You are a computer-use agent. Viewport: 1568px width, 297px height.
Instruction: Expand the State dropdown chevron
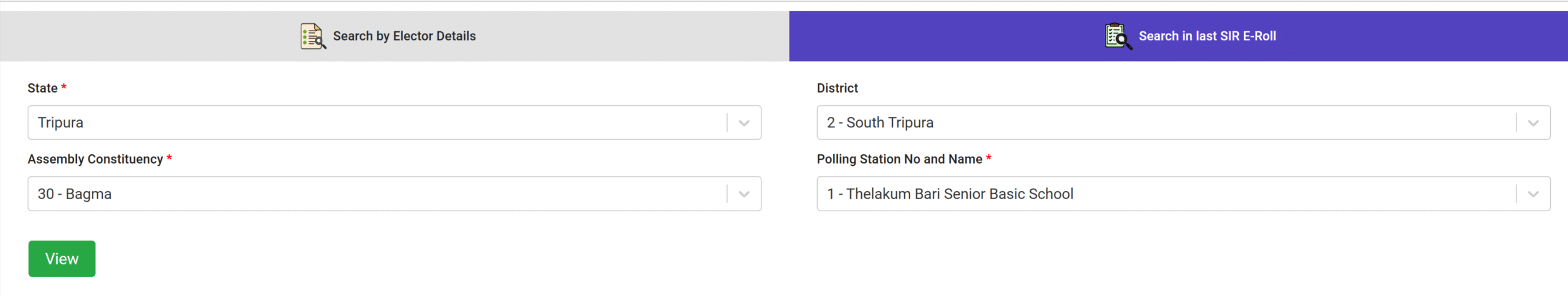click(744, 123)
